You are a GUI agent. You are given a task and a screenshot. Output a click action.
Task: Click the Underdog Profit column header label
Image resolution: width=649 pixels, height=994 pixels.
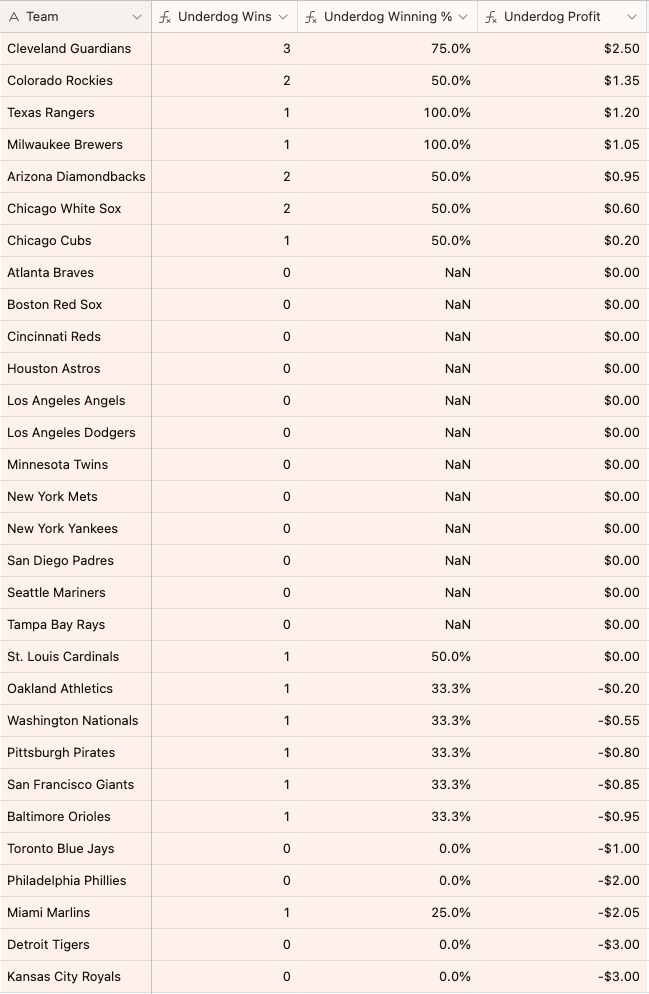[552, 17]
